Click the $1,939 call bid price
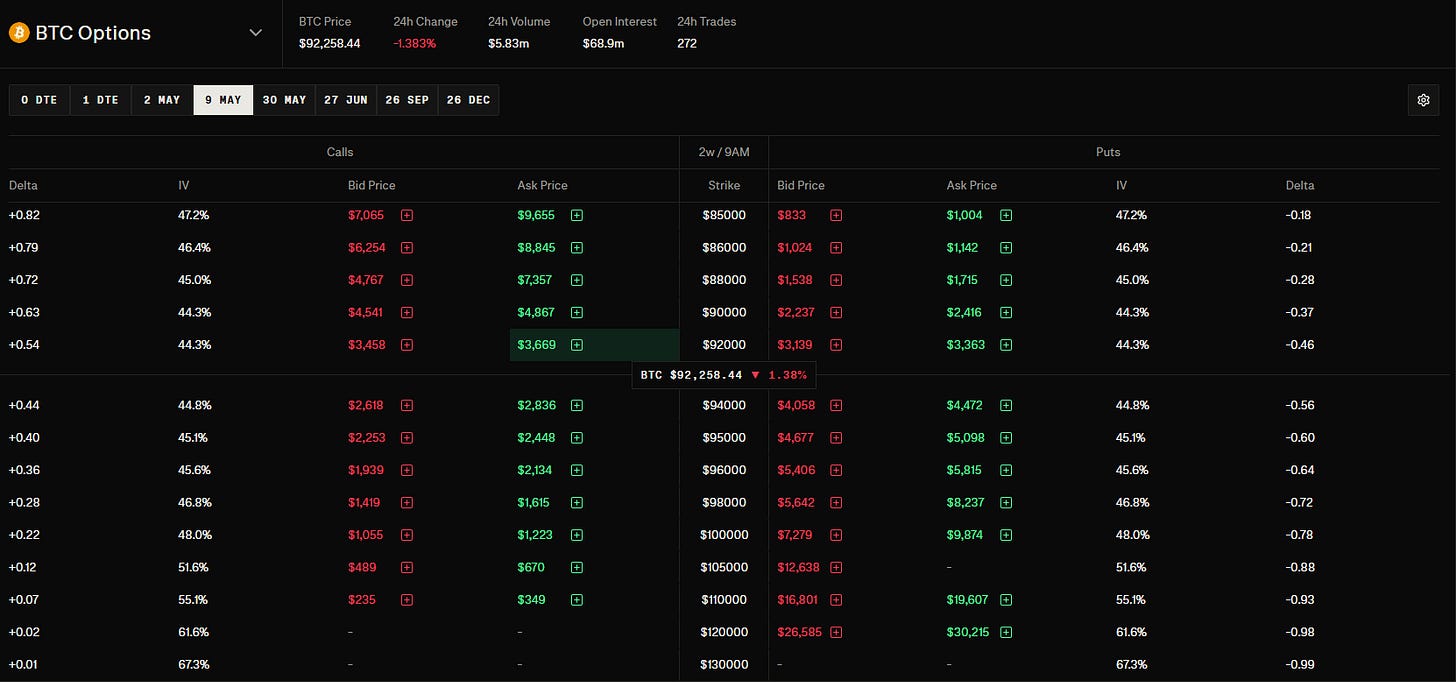 point(366,470)
